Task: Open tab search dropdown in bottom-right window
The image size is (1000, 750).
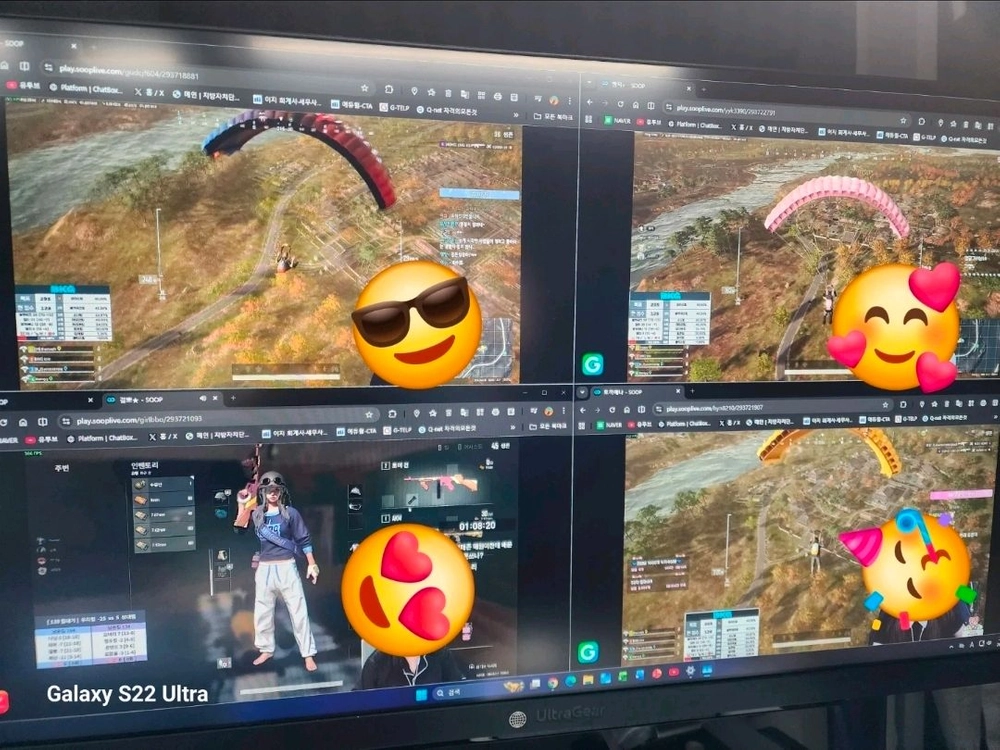Action: tap(582, 393)
